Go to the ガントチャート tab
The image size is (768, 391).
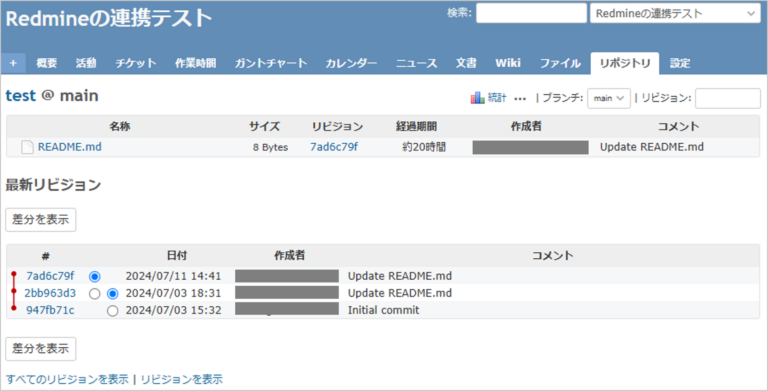click(x=270, y=63)
